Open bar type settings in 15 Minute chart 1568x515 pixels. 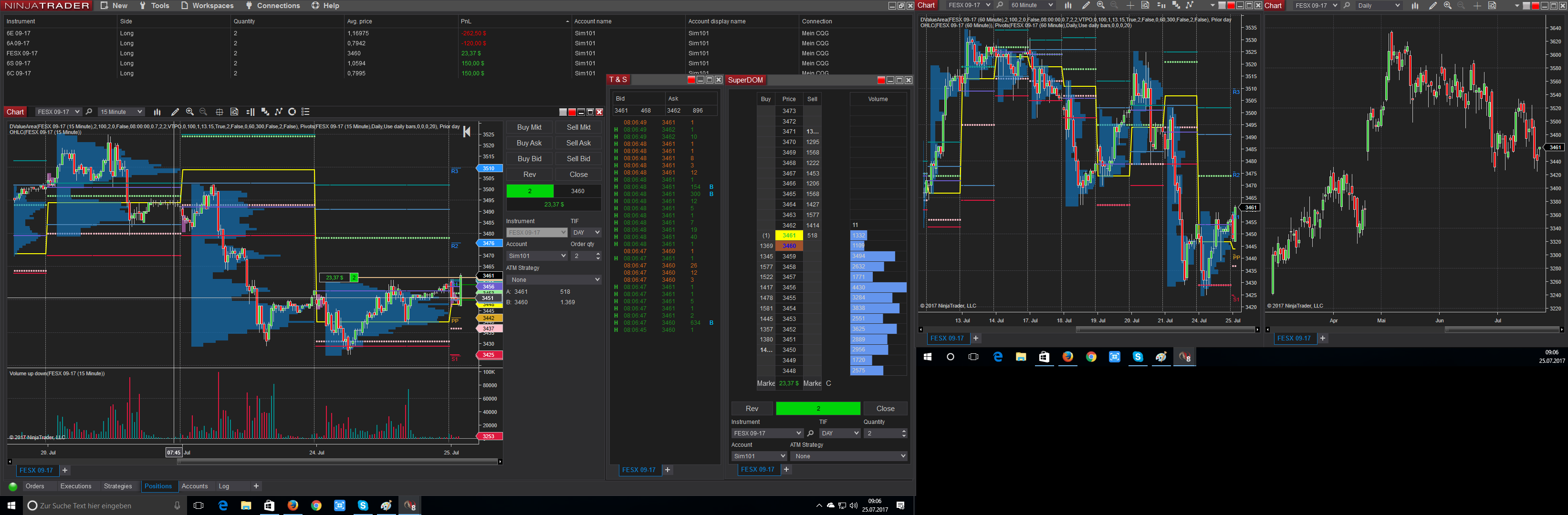pos(157,112)
